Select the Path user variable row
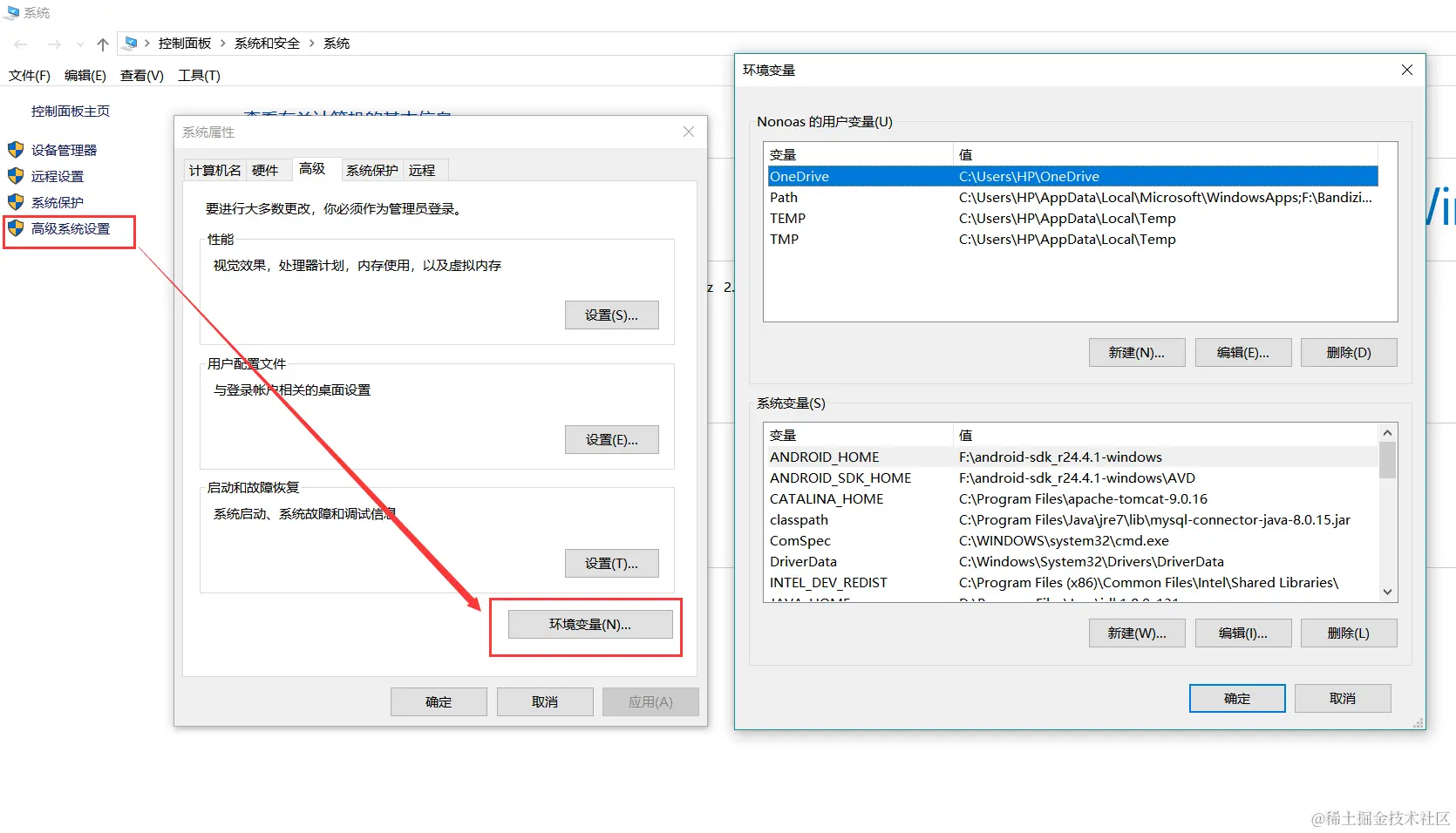The height and width of the screenshot is (833, 1456). tap(1072, 197)
